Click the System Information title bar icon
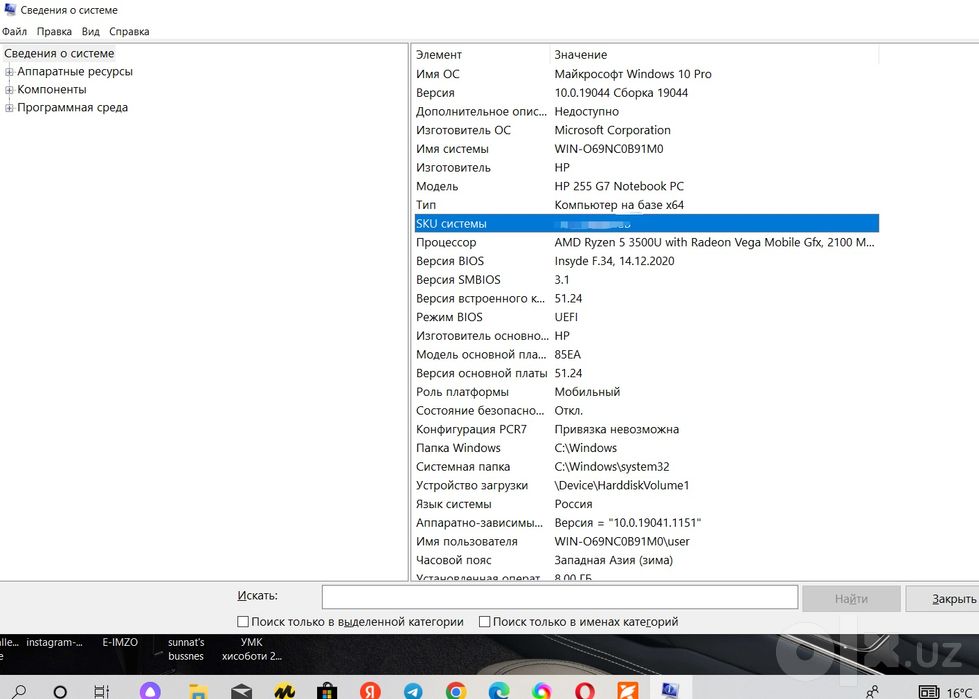The width and height of the screenshot is (979, 699). coord(9,9)
